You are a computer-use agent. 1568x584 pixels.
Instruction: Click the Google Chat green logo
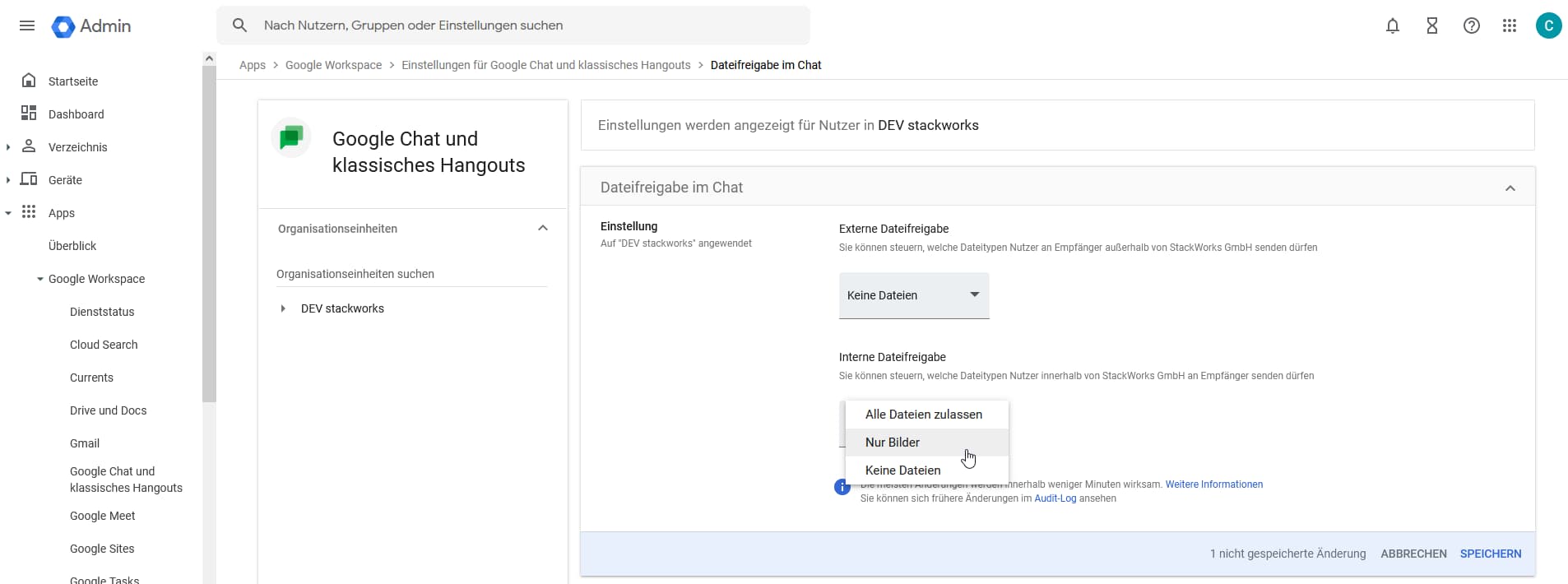pyautogui.click(x=291, y=137)
